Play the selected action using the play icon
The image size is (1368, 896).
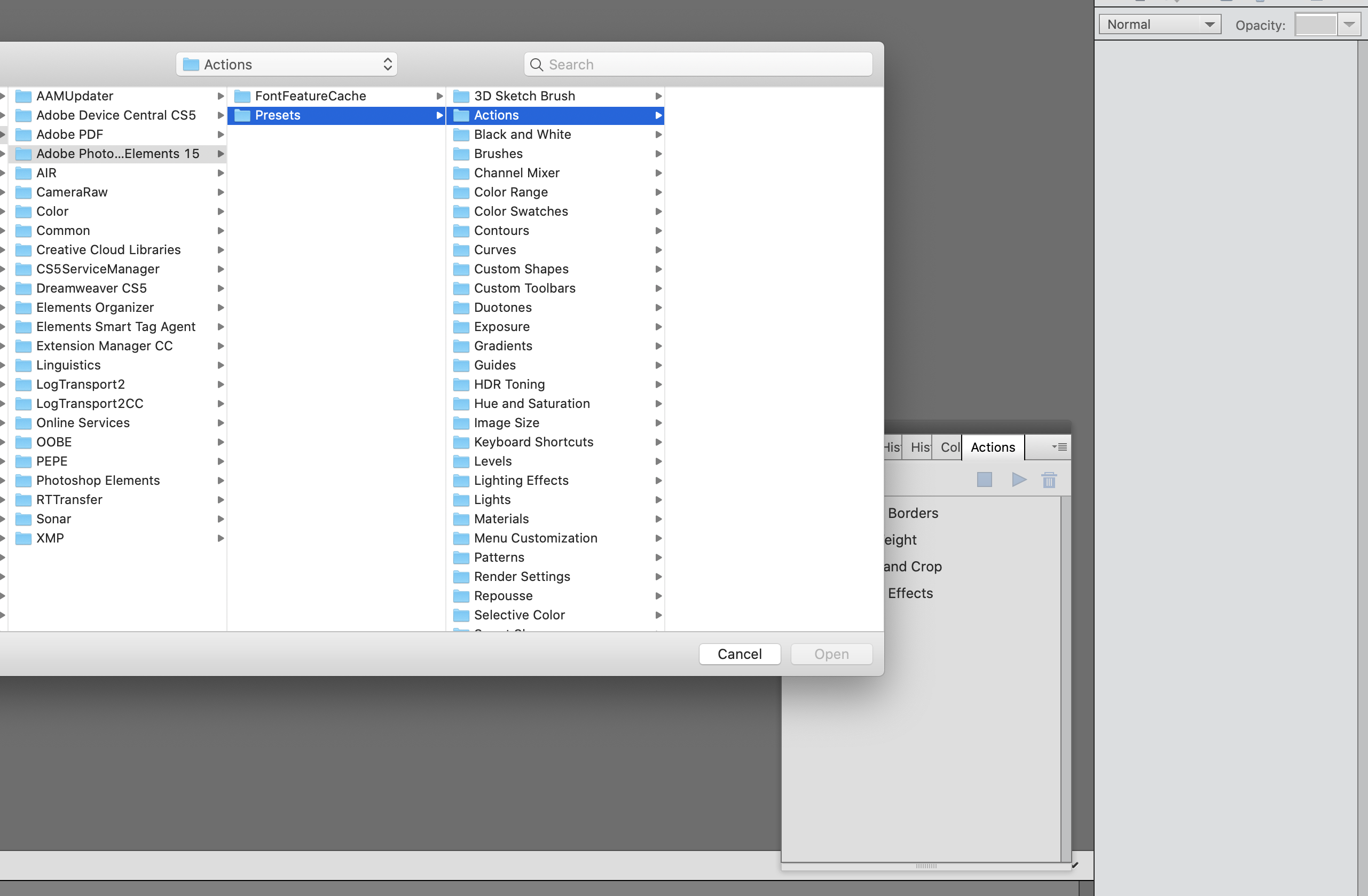(x=1018, y=480)
